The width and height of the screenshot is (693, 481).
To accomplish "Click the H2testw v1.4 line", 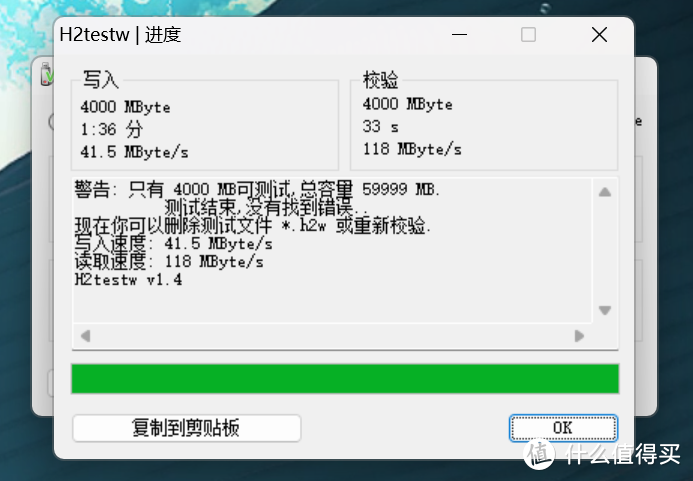I will tap(128, 279).
